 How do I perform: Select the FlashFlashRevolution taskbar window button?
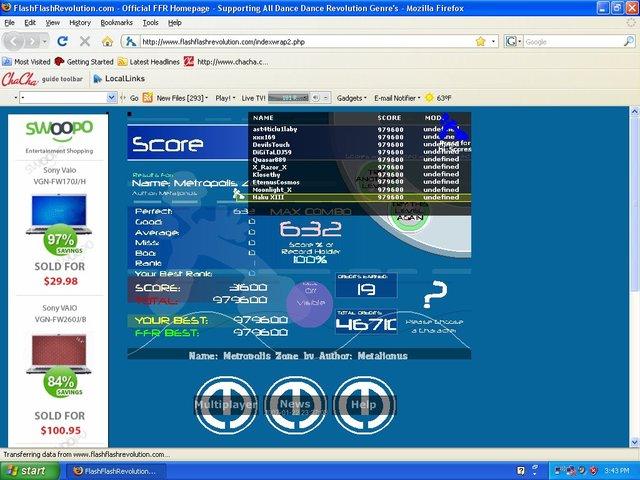pos(116,471)
